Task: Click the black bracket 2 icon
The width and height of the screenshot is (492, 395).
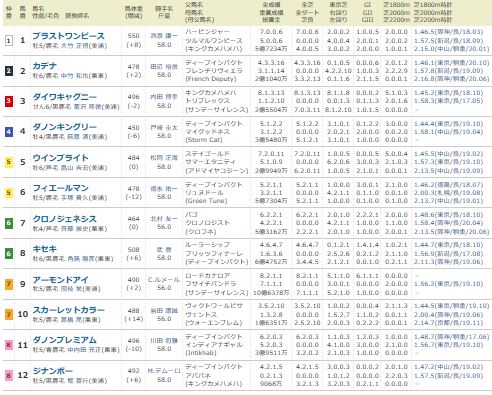Action: 9,71
